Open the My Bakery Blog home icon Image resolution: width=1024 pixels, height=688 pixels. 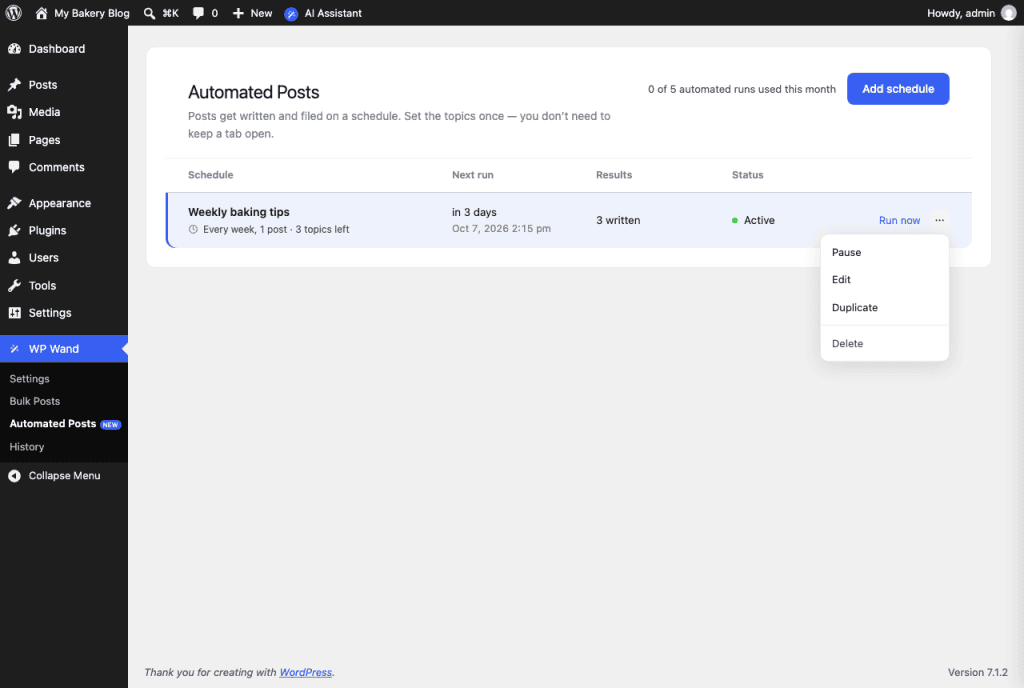(x=41, y=13)
